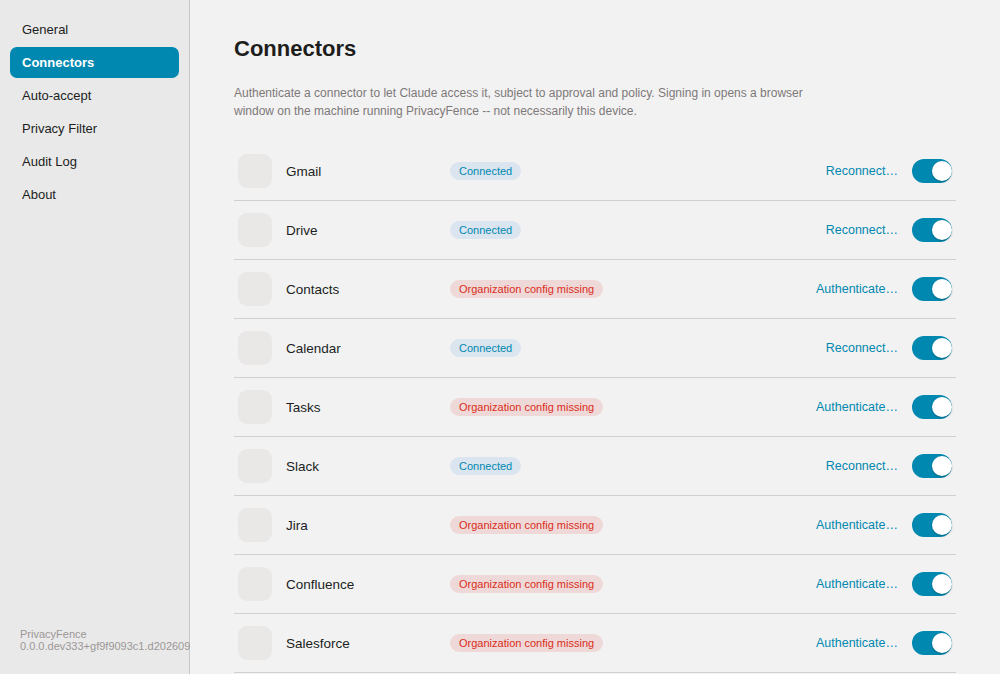
Task: Click the Slack connector icon placeholder
Action: pyautogui.click(x=255, y=466)
